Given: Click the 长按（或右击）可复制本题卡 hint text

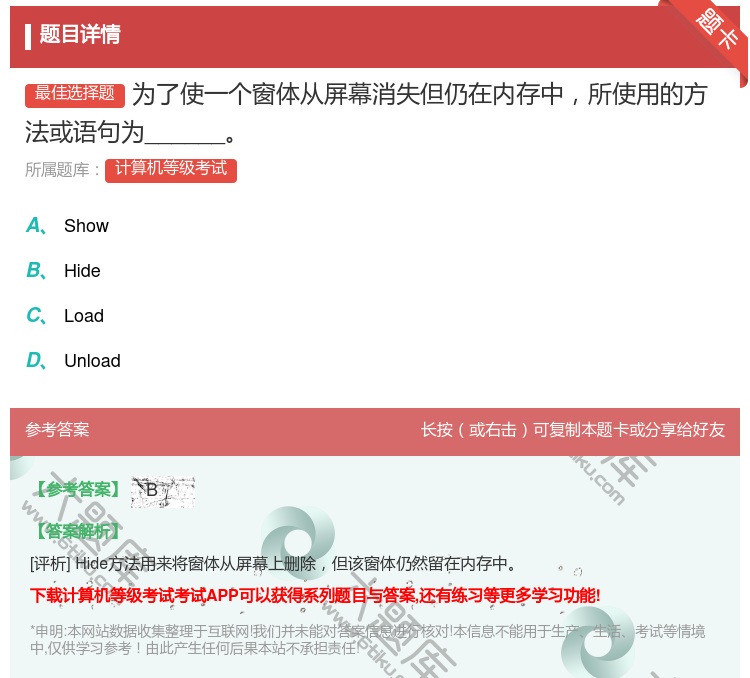Looking at the screenshot, I should 573,430.
